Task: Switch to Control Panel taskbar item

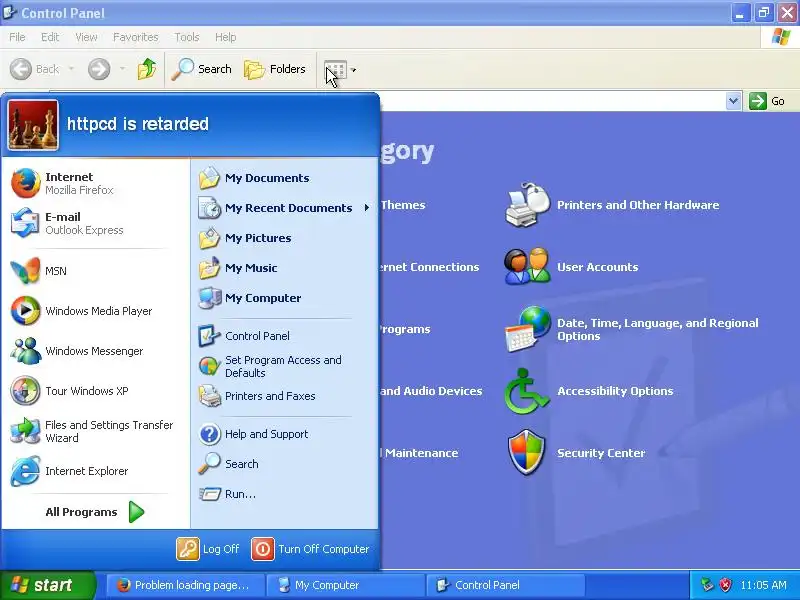Action: (x=505, y=585)
